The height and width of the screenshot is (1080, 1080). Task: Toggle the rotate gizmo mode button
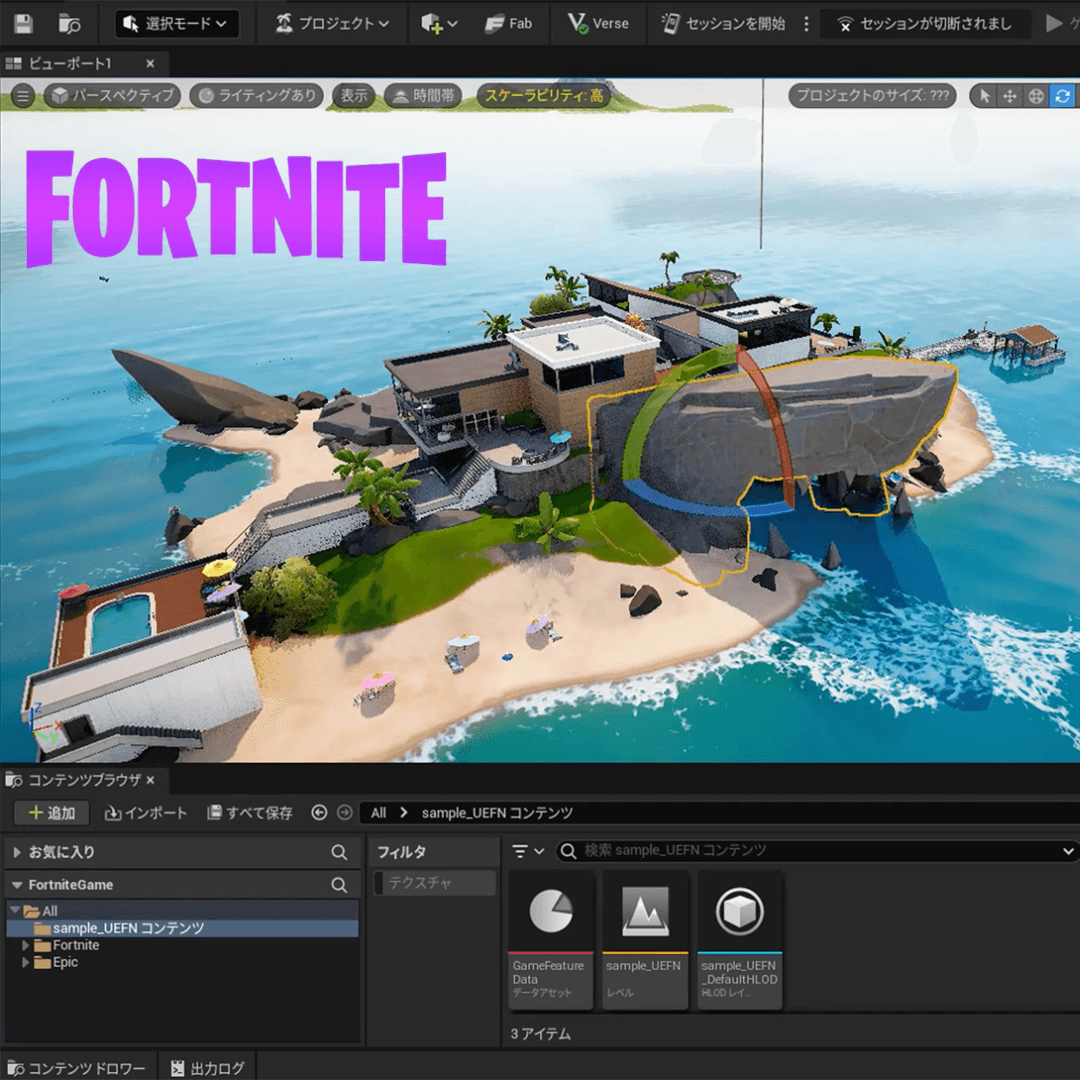(x=1062, y=96)
